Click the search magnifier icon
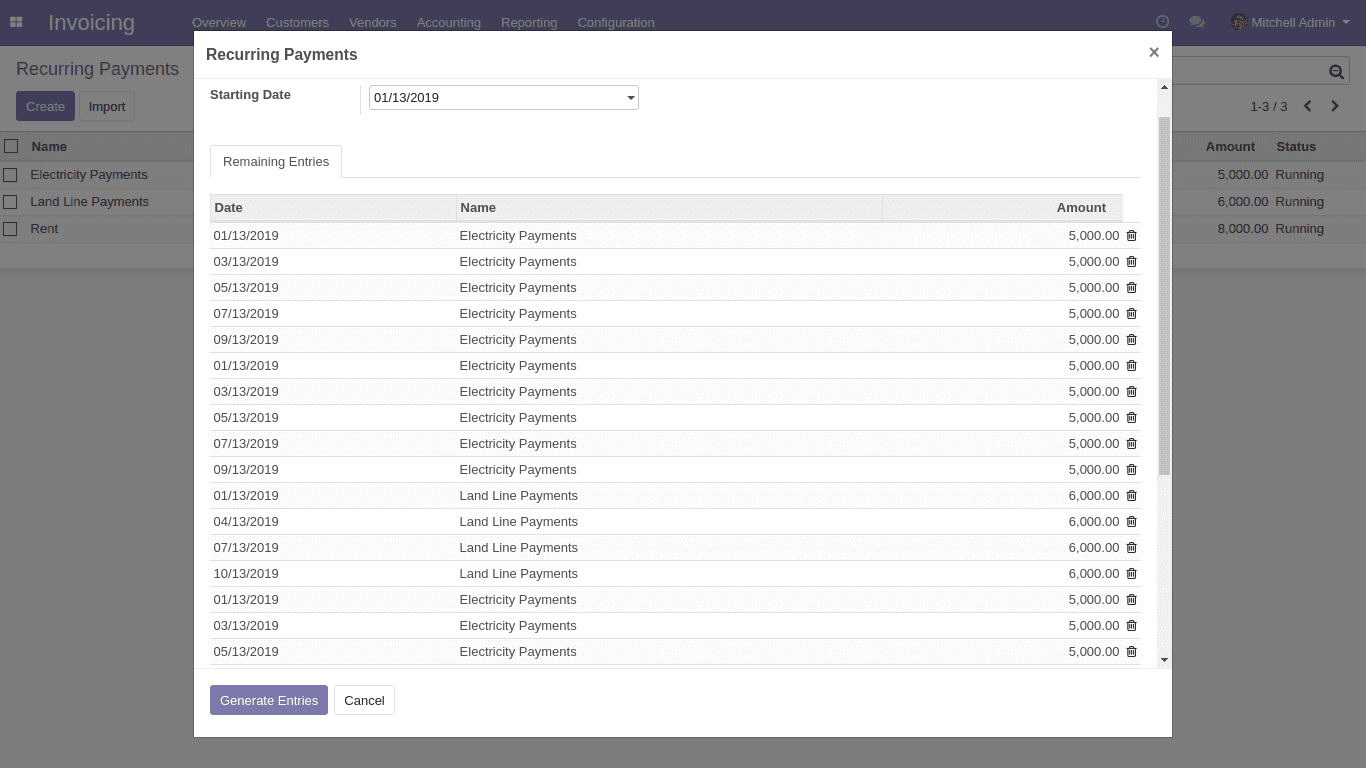Screen dimensions: 1366x768 1336,71
